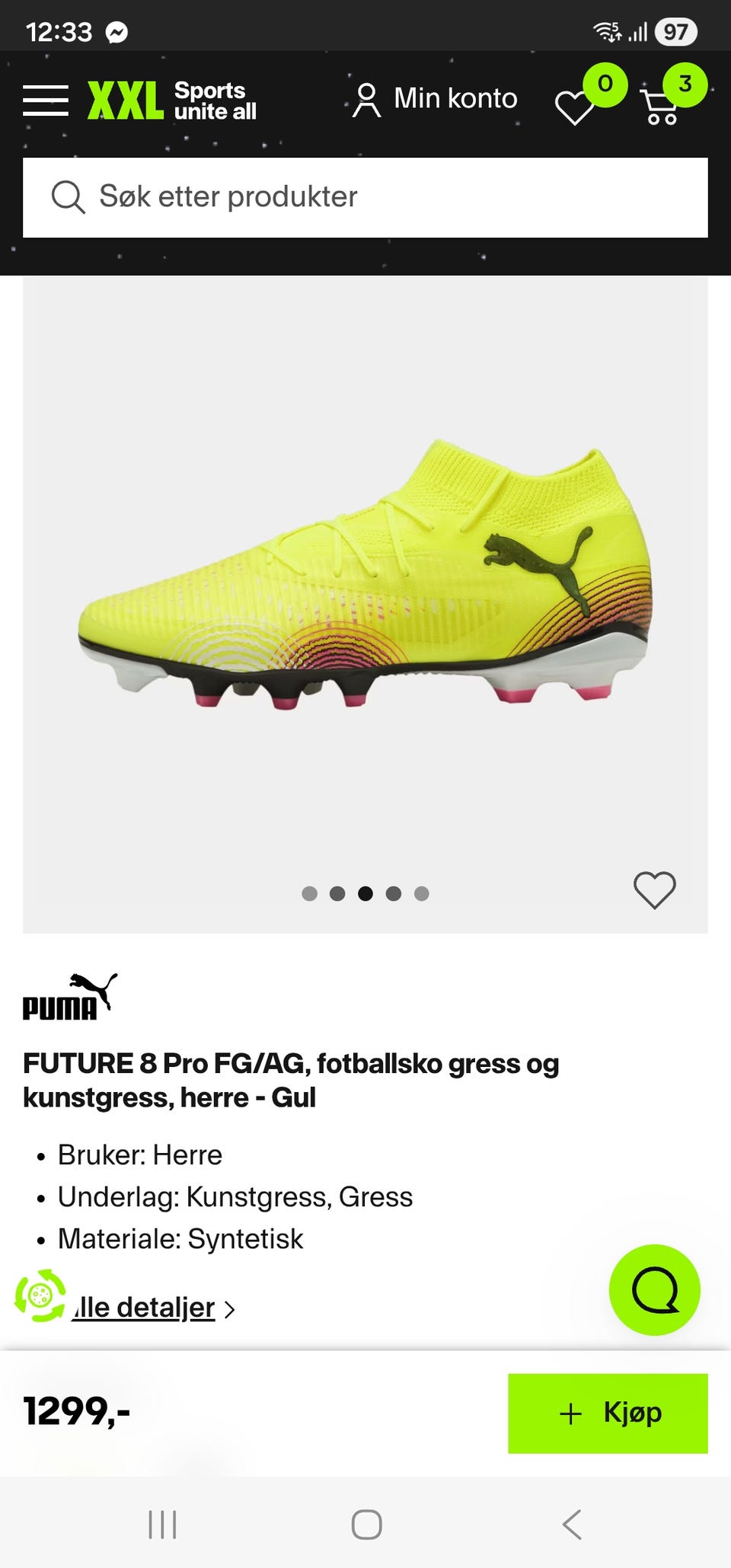Add product to favorites with heart toggle

coord(655,889)
